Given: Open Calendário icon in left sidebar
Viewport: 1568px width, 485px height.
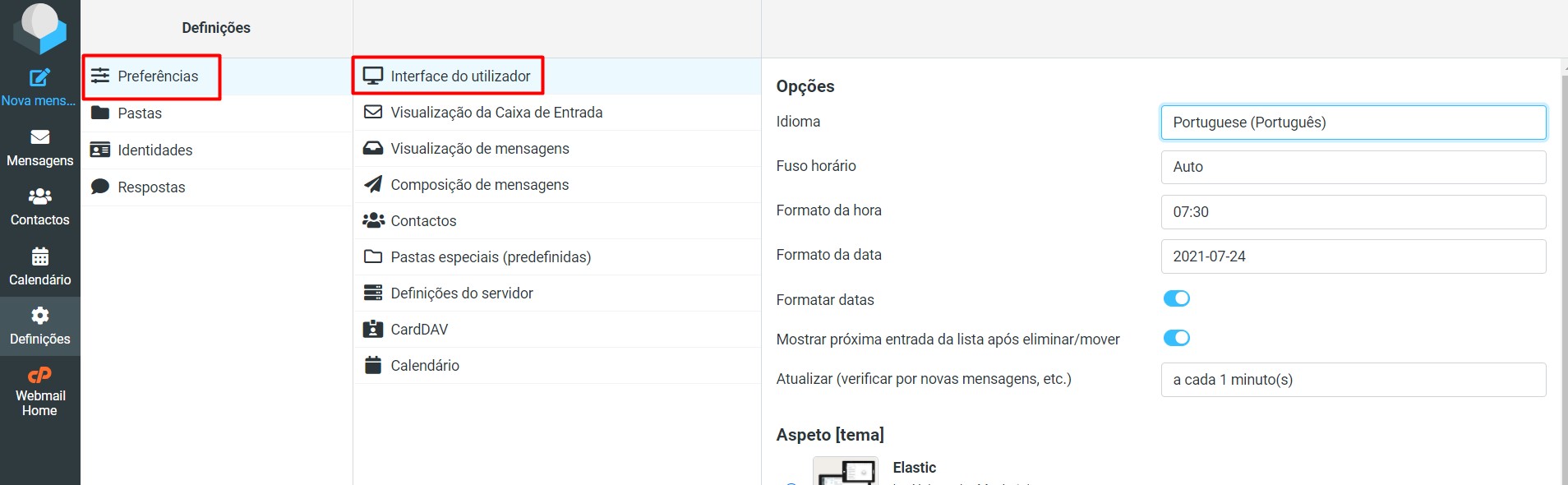Looking at the screenshot, I should click(x=39, y=256).
